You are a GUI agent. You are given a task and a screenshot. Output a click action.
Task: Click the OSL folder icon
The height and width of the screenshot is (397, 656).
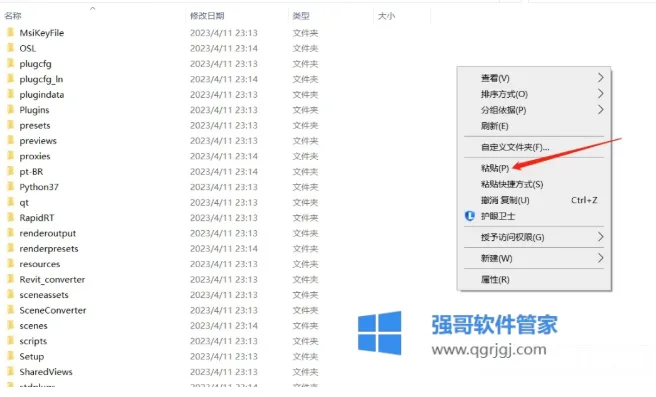11,48
